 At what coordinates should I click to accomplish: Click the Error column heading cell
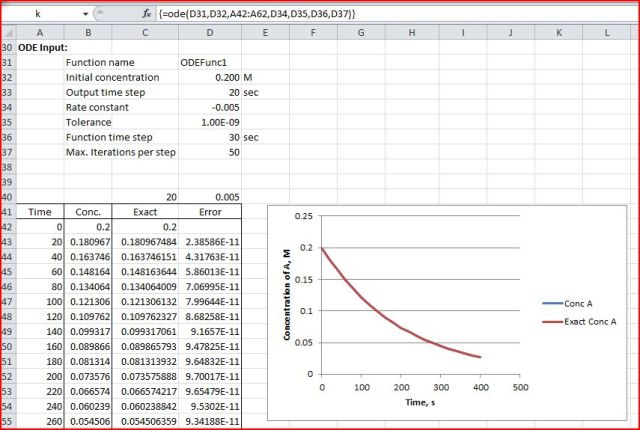(210, 212)
